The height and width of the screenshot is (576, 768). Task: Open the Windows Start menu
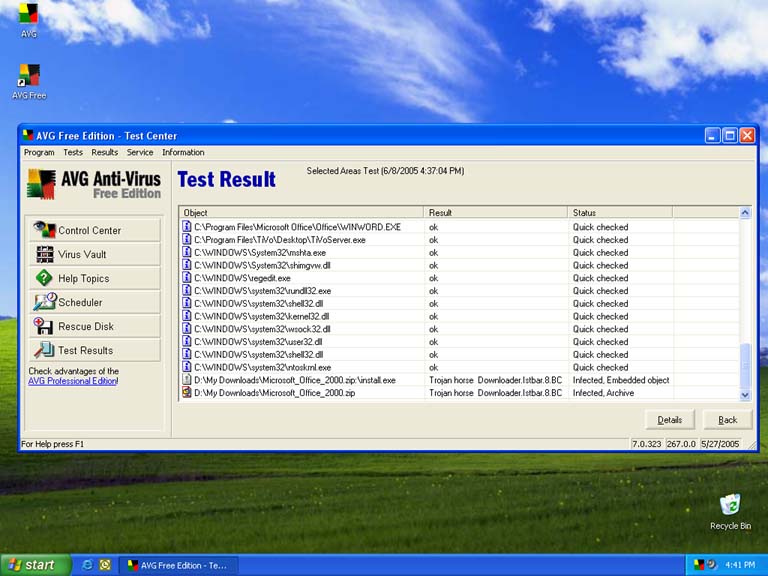[35, 565]
